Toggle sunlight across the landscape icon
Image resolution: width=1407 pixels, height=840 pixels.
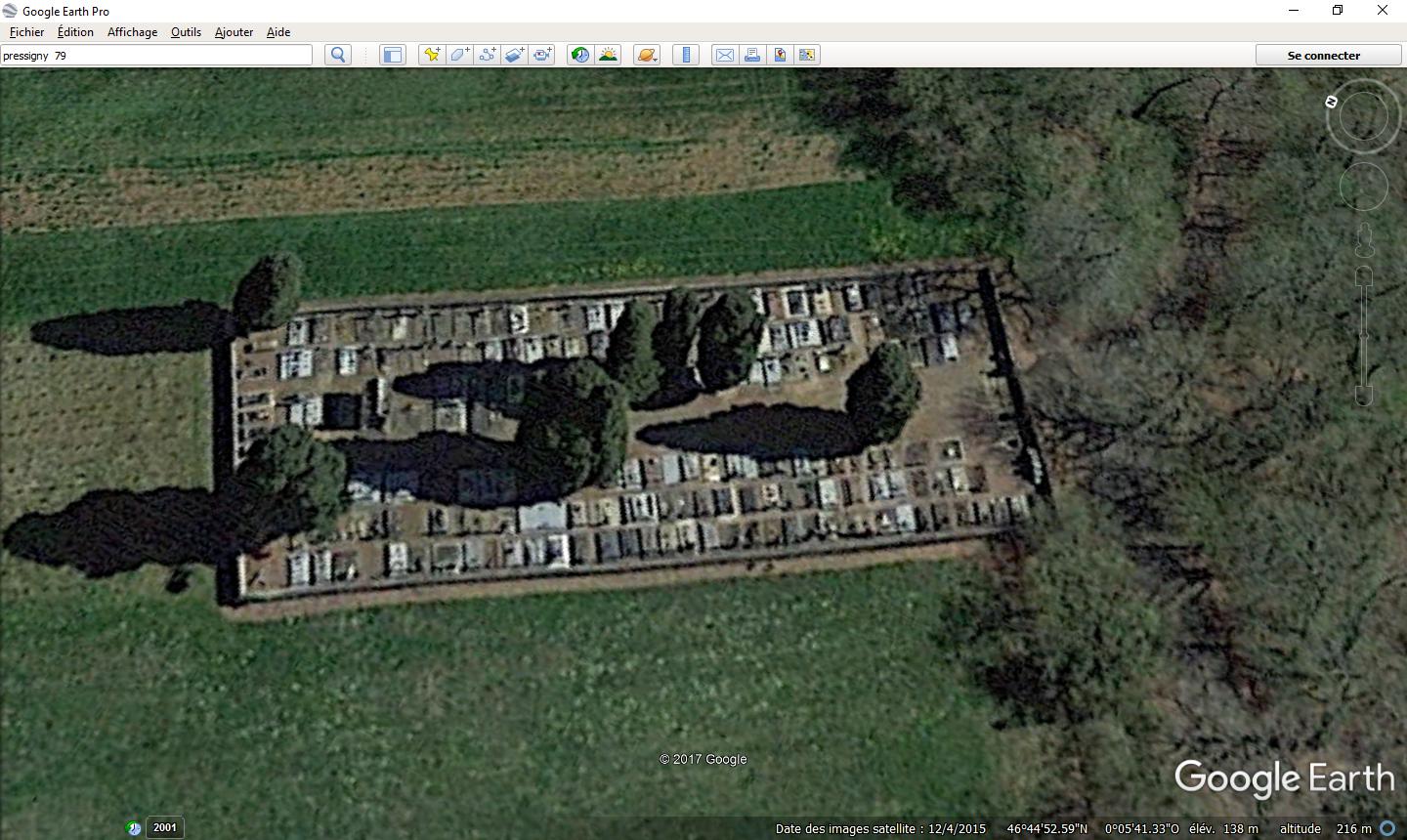coord(608,55)
